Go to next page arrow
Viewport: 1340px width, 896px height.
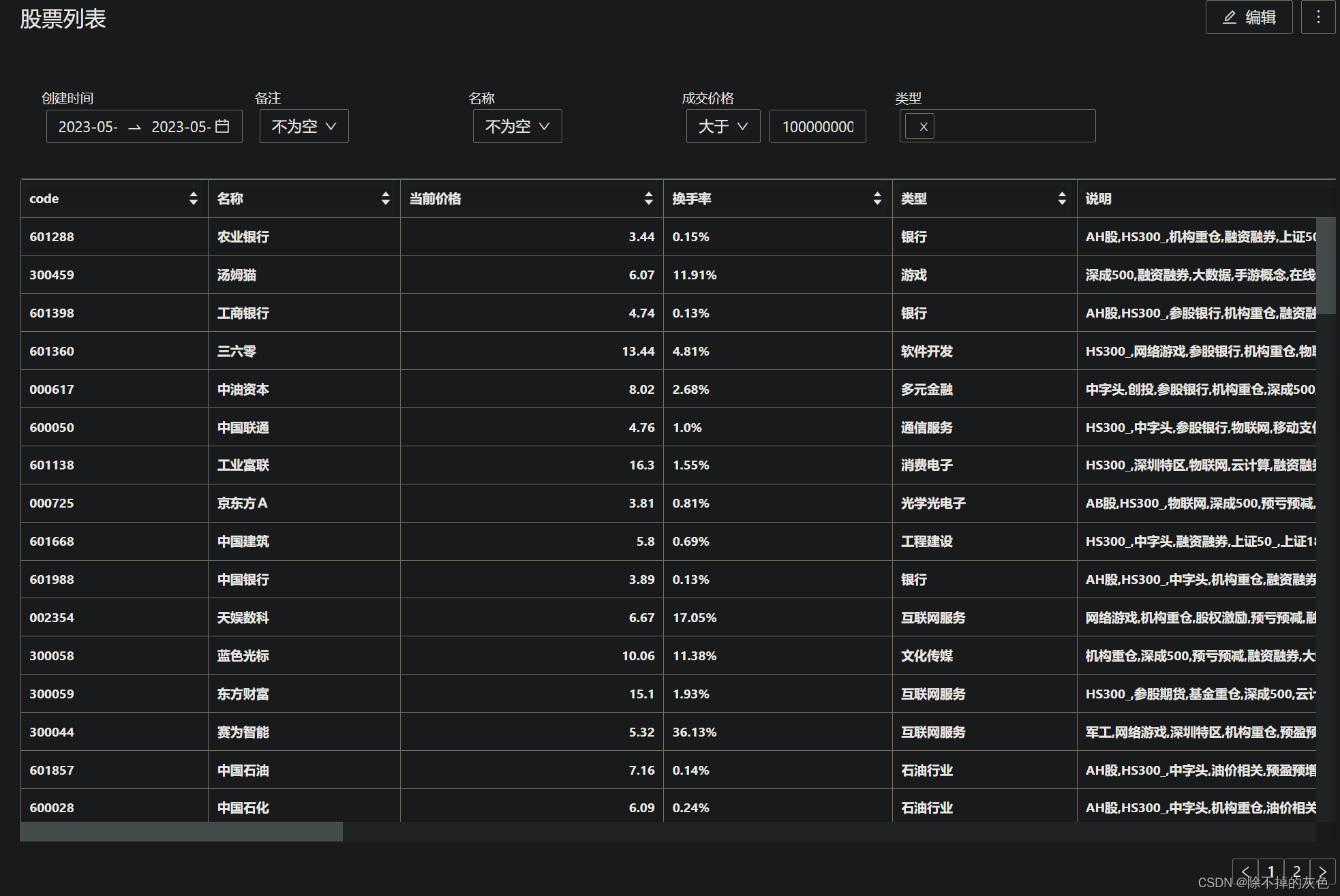pos(1322,871)
